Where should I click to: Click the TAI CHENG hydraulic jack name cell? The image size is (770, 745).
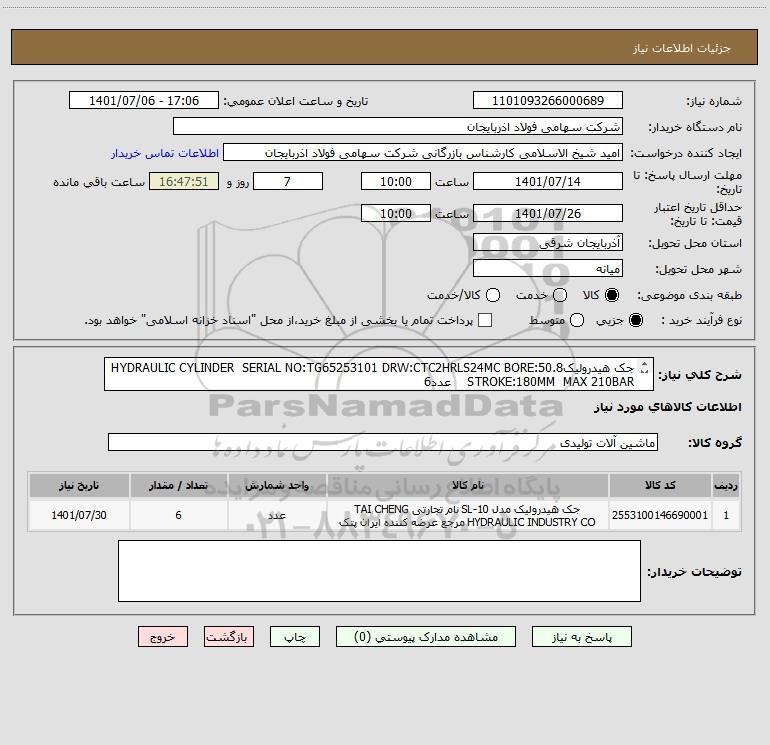(468, 515)
